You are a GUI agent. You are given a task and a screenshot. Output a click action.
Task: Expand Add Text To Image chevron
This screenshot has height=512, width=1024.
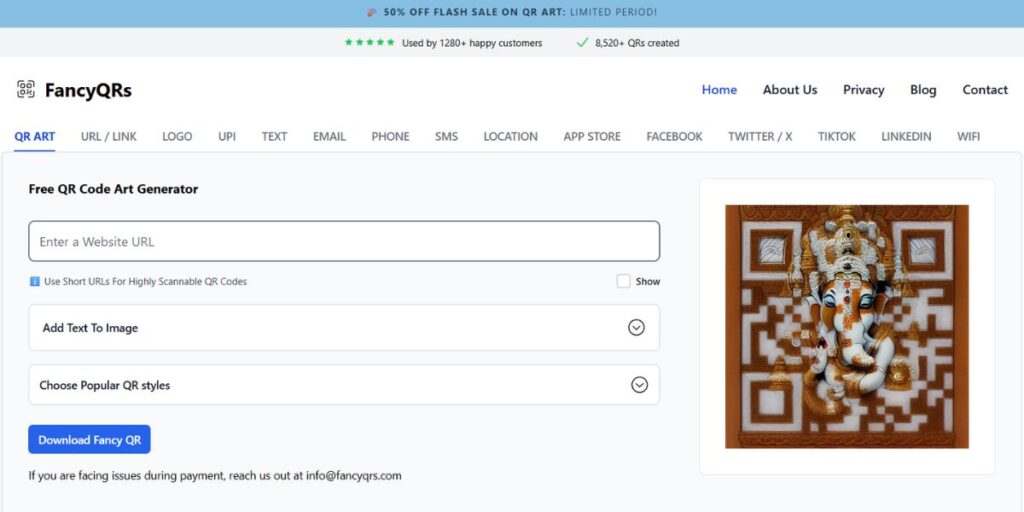point(637,327)
